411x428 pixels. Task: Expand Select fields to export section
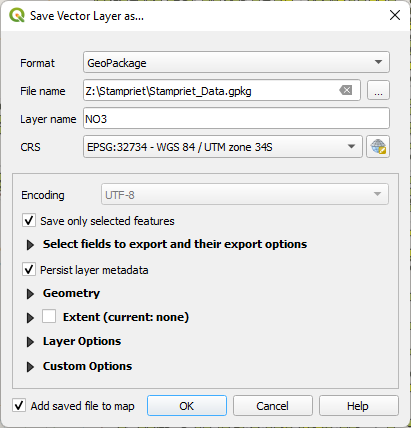[30, 245]
